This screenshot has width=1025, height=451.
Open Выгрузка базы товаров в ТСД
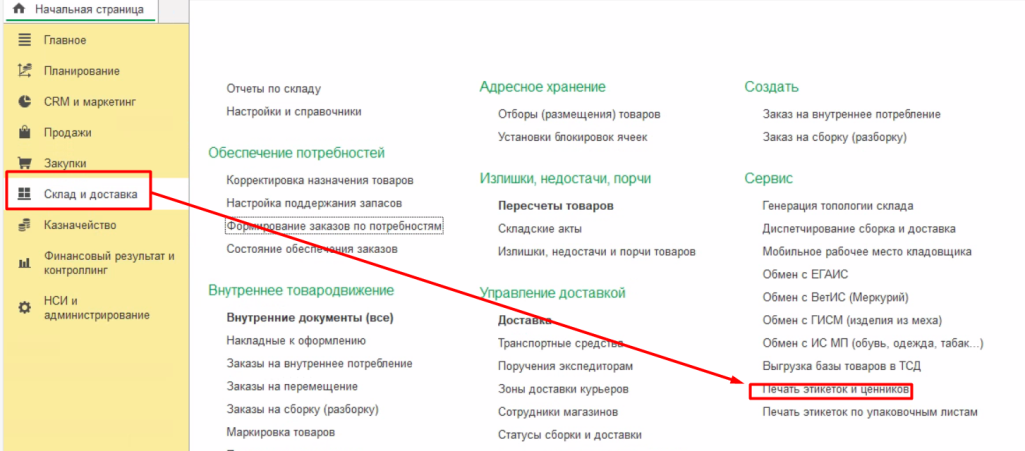pos(842,366)
